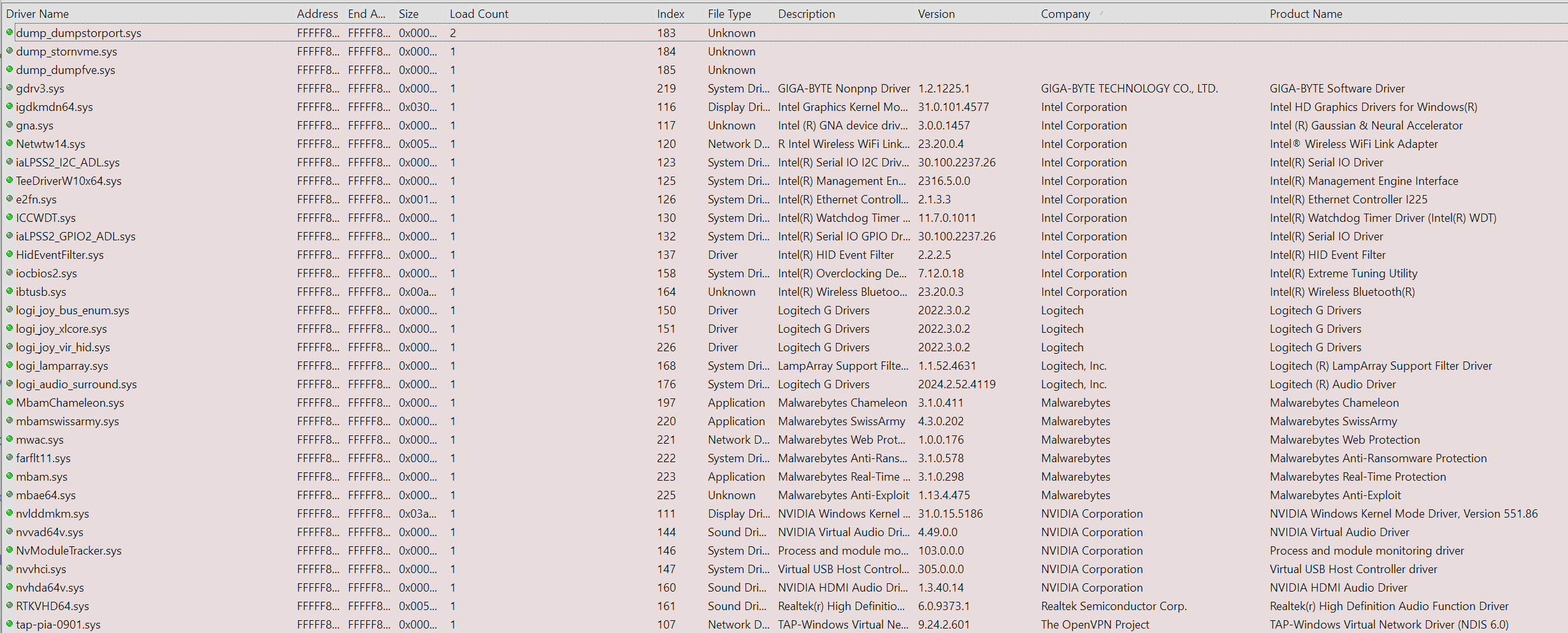The width and height of the screenshot is (1568, 633).
Task: Sort drivers by the Company column header
Action: pyautogui.click(x=1065, y=13)
